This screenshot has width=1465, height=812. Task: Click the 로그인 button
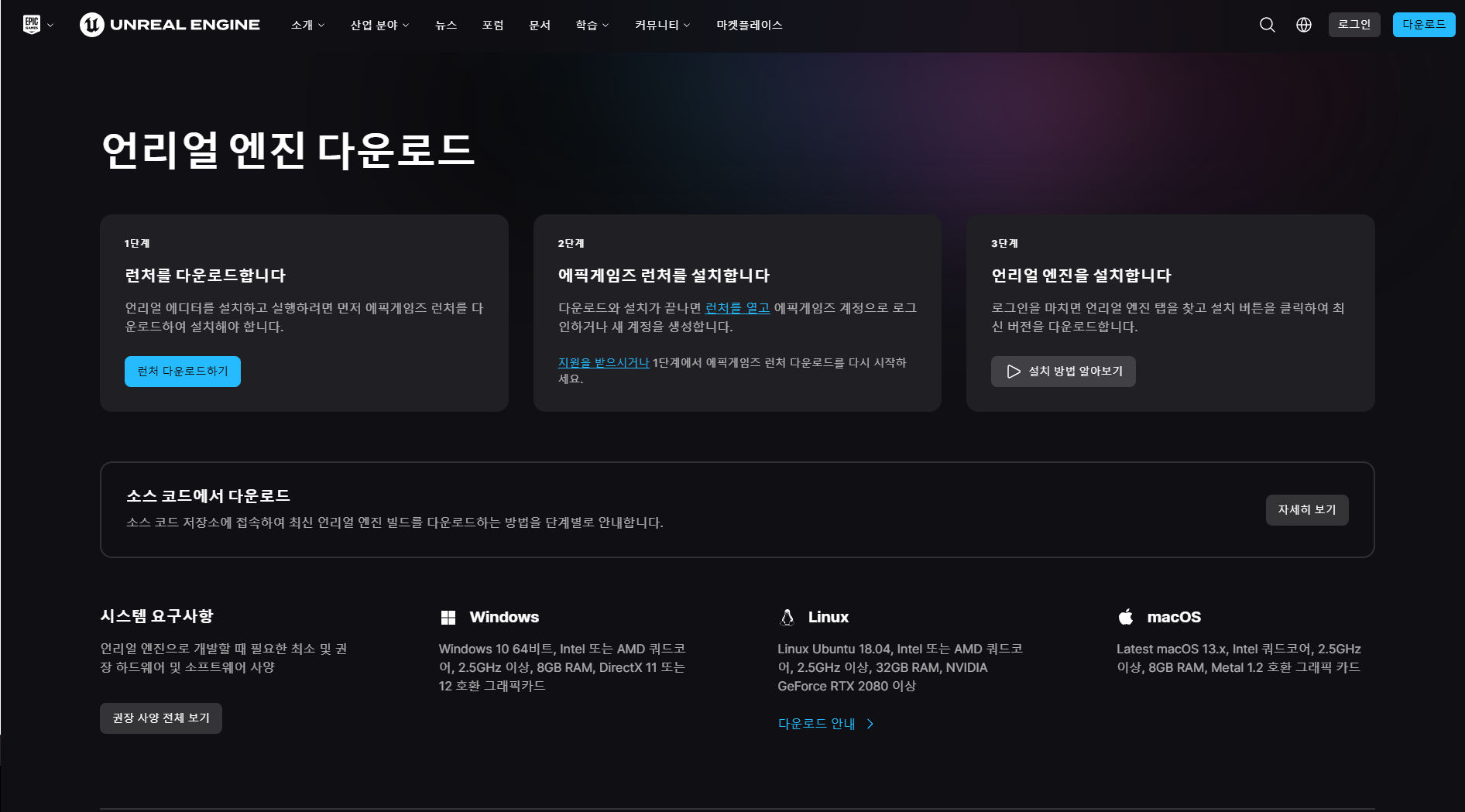pos(1354,25)
